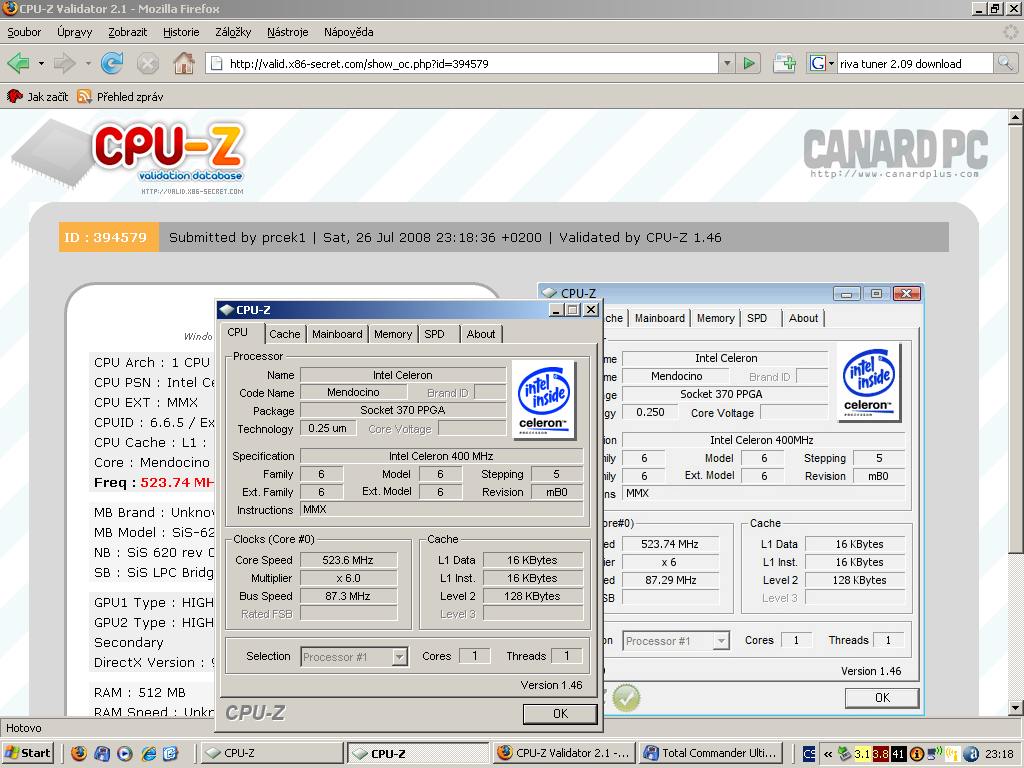This screenshot has width=1024, height=768.
Task: Click the Core Speed value 523.6 MHz
Action: (348, 560)
